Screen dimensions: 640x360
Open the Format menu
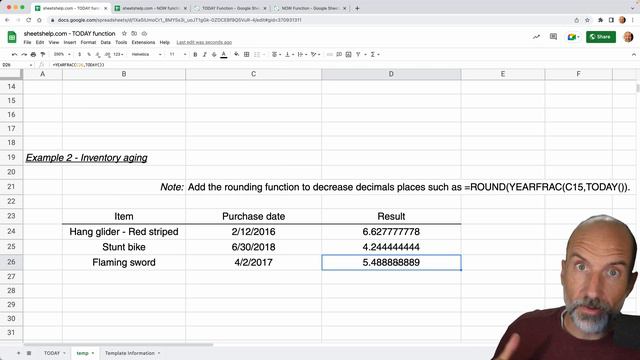88,42
